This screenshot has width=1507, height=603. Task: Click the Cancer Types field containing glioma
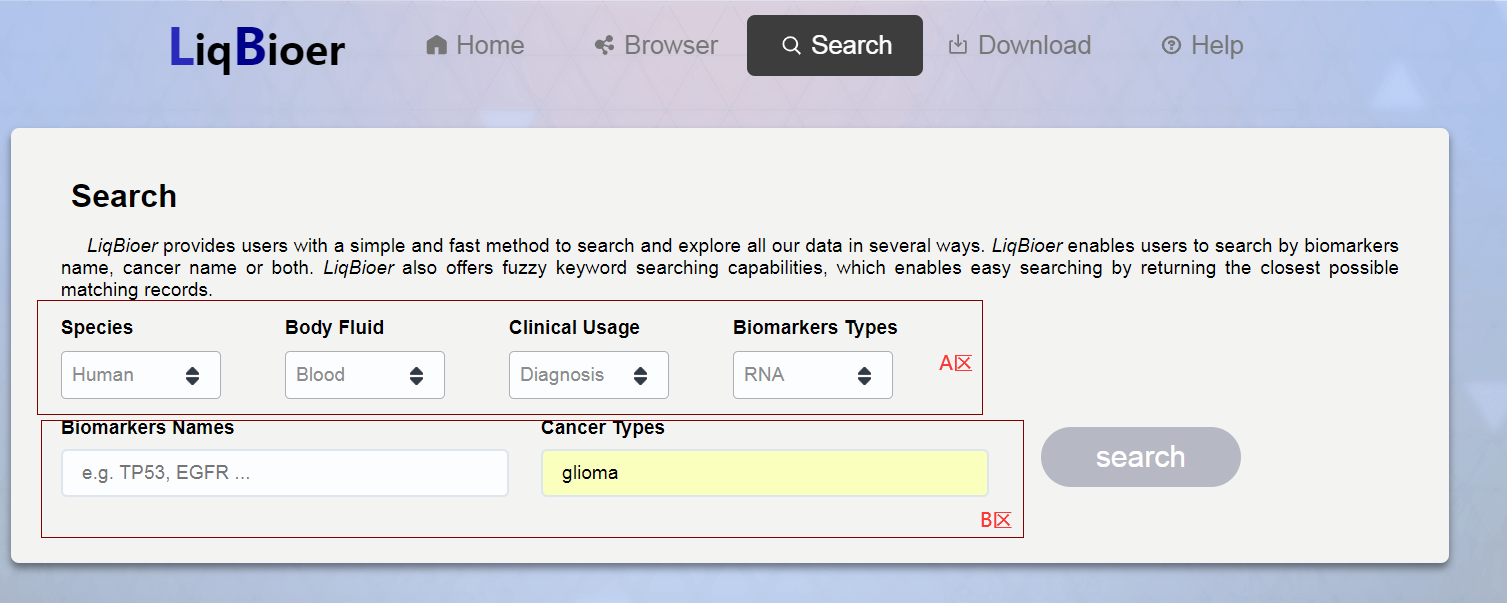click(765, 473)
